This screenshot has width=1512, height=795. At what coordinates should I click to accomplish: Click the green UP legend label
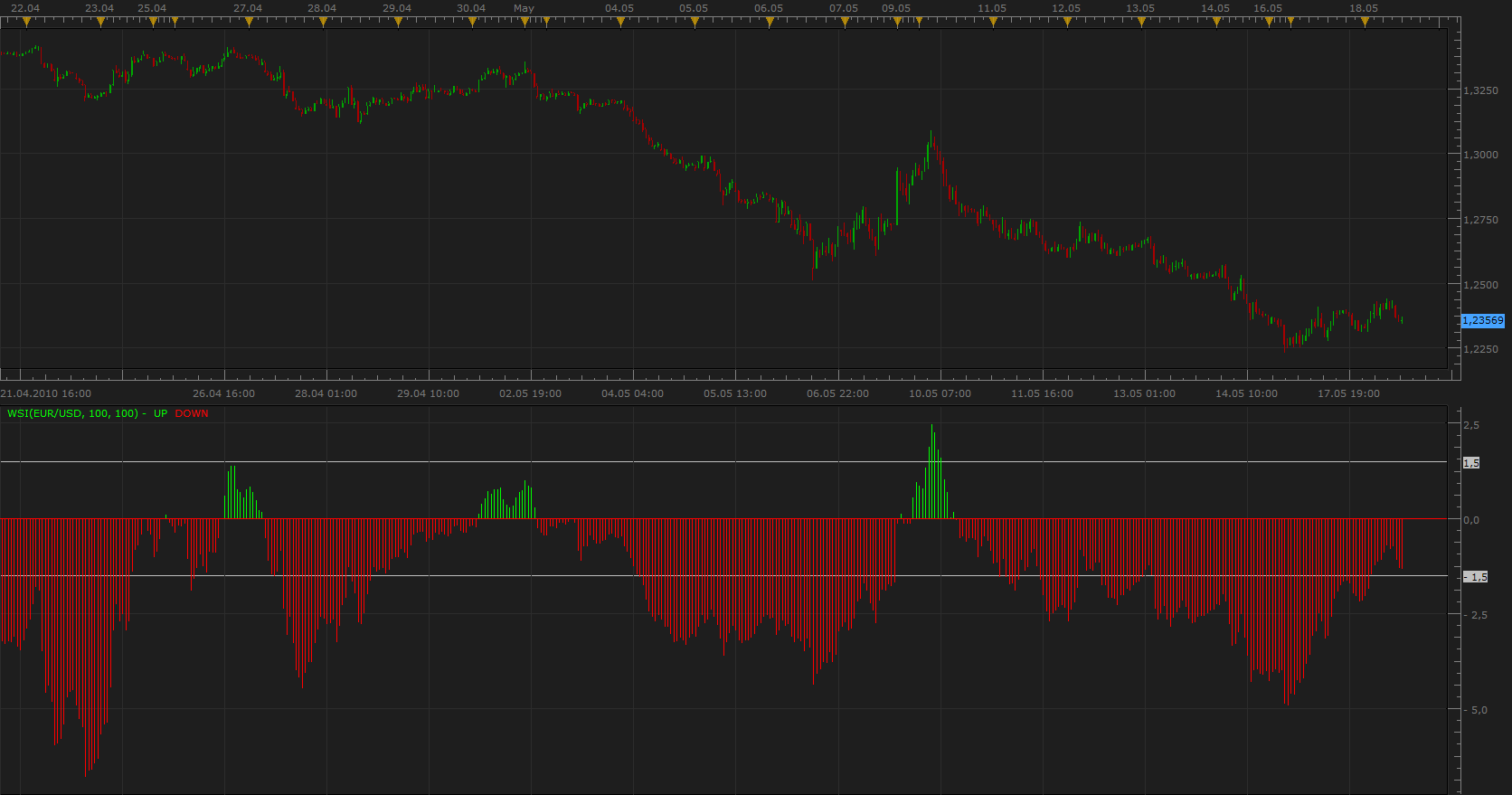click(x=160, y=413)
